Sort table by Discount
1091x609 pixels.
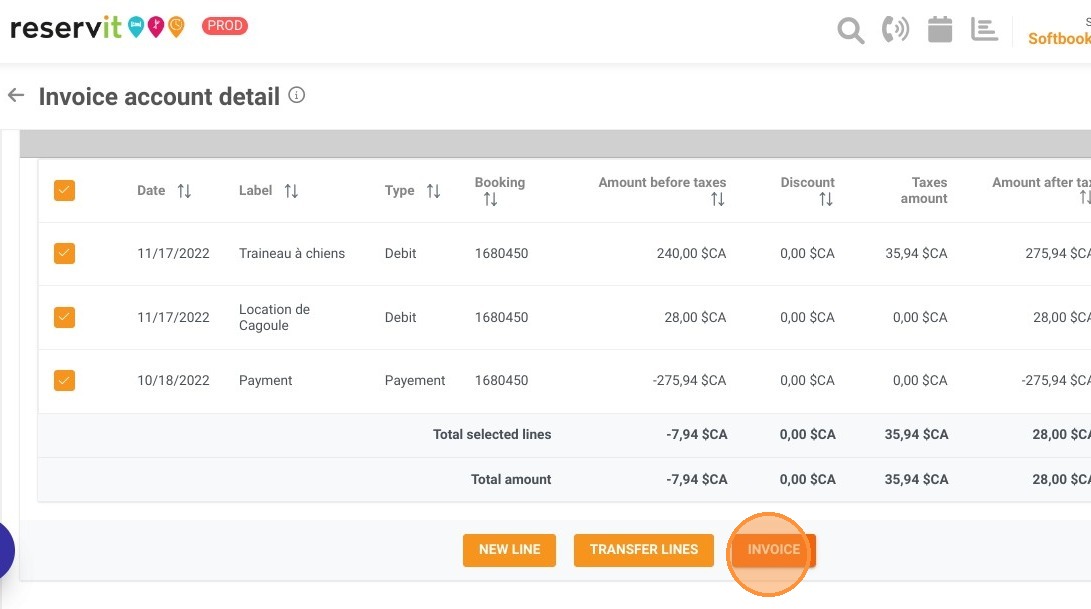click(x=825, y=200)
